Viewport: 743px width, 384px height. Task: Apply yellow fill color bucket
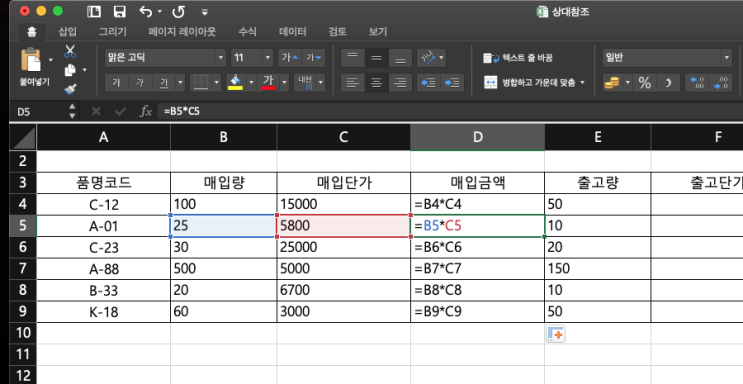236,82
